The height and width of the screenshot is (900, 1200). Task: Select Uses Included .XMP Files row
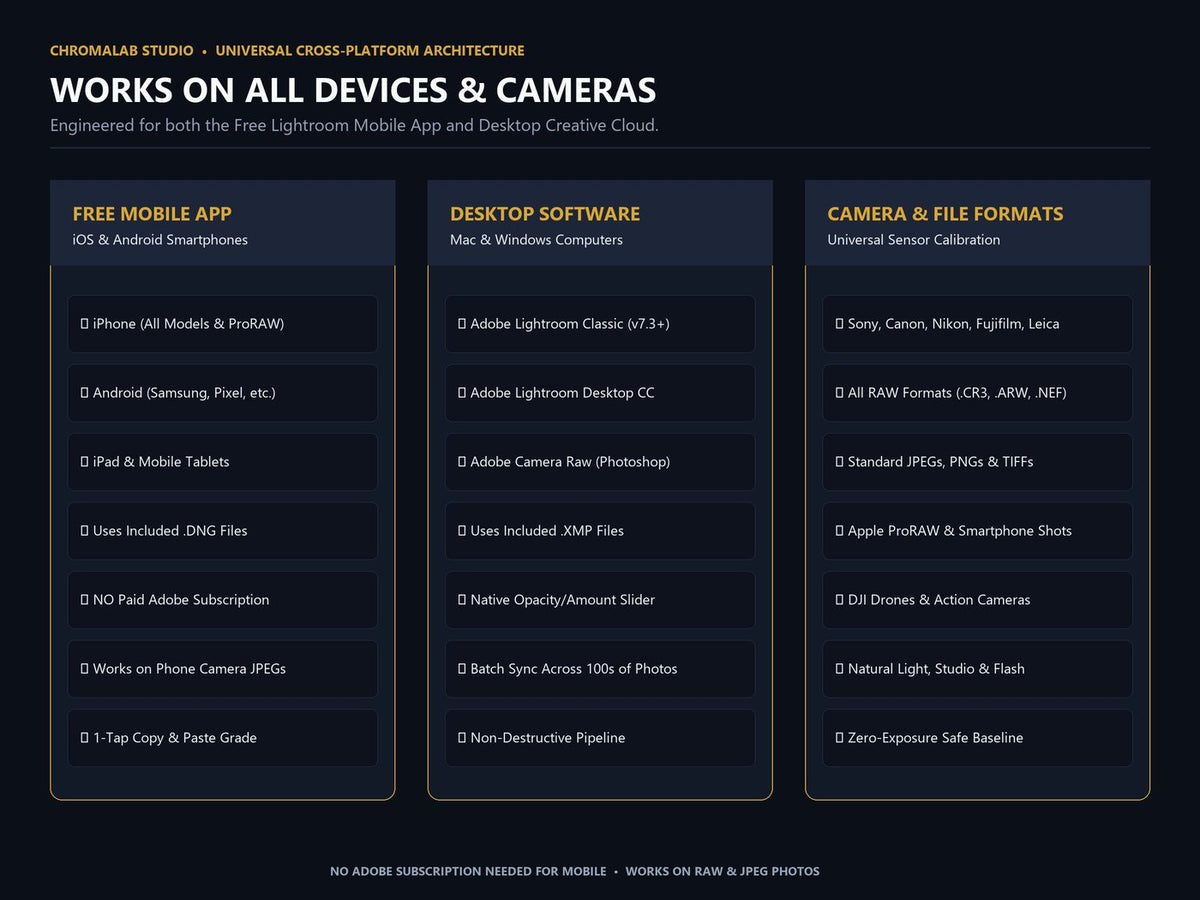click(600, 531)
